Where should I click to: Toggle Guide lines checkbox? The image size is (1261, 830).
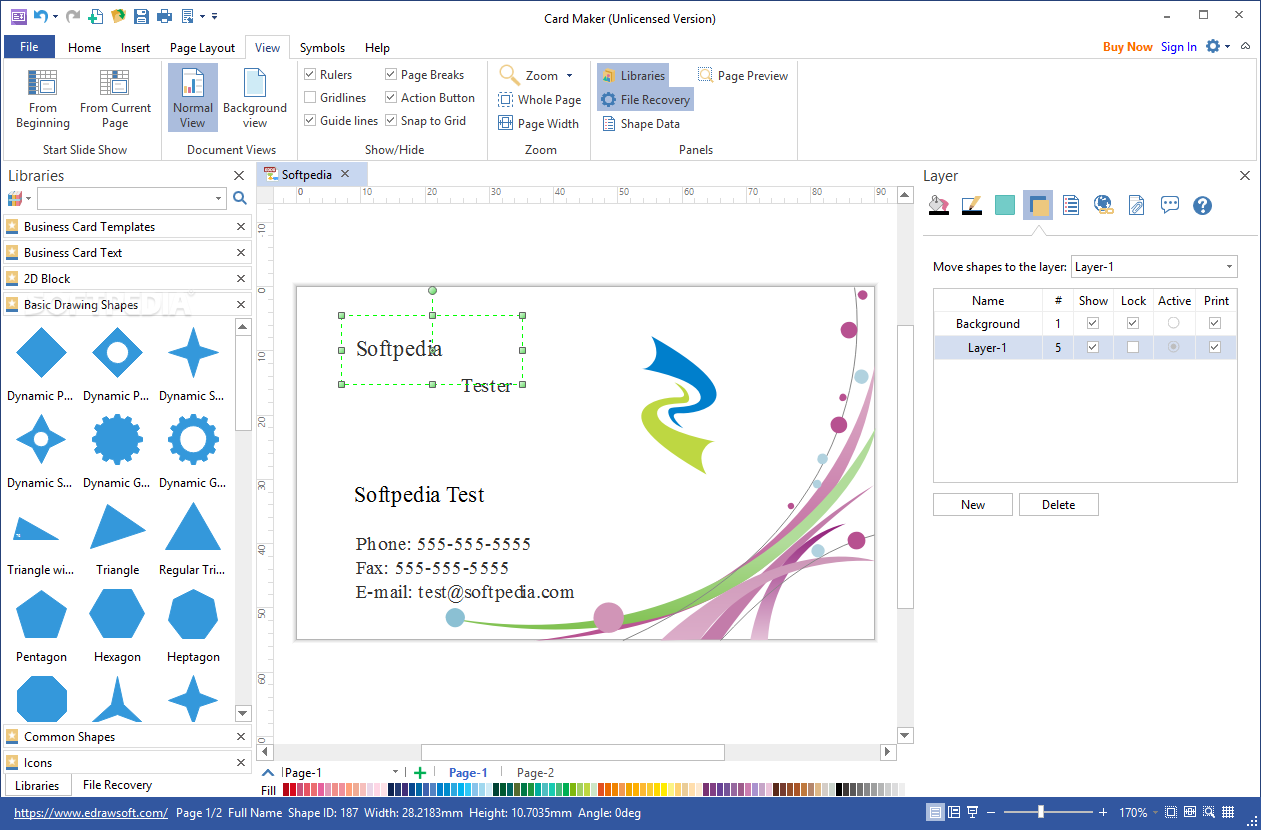click(x=311, y=120)
